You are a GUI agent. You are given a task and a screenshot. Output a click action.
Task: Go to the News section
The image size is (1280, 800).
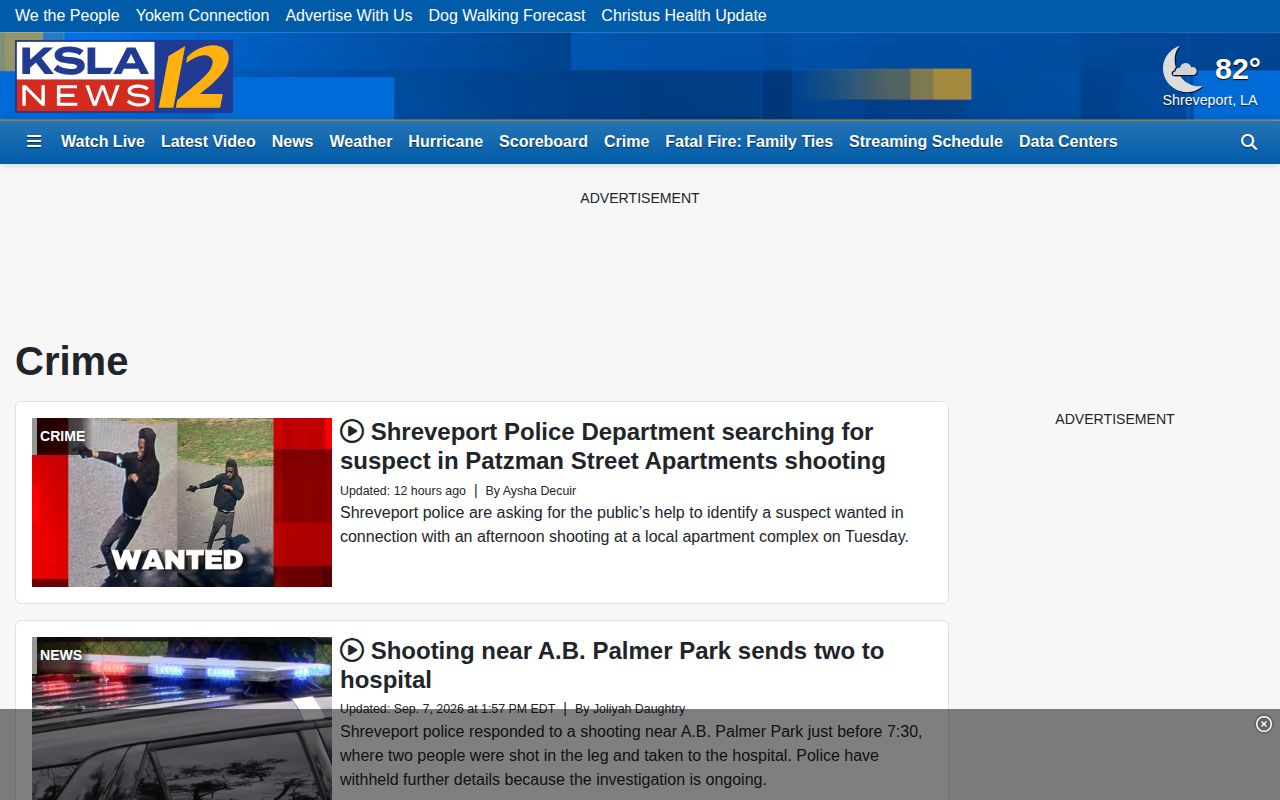(292, 142)
